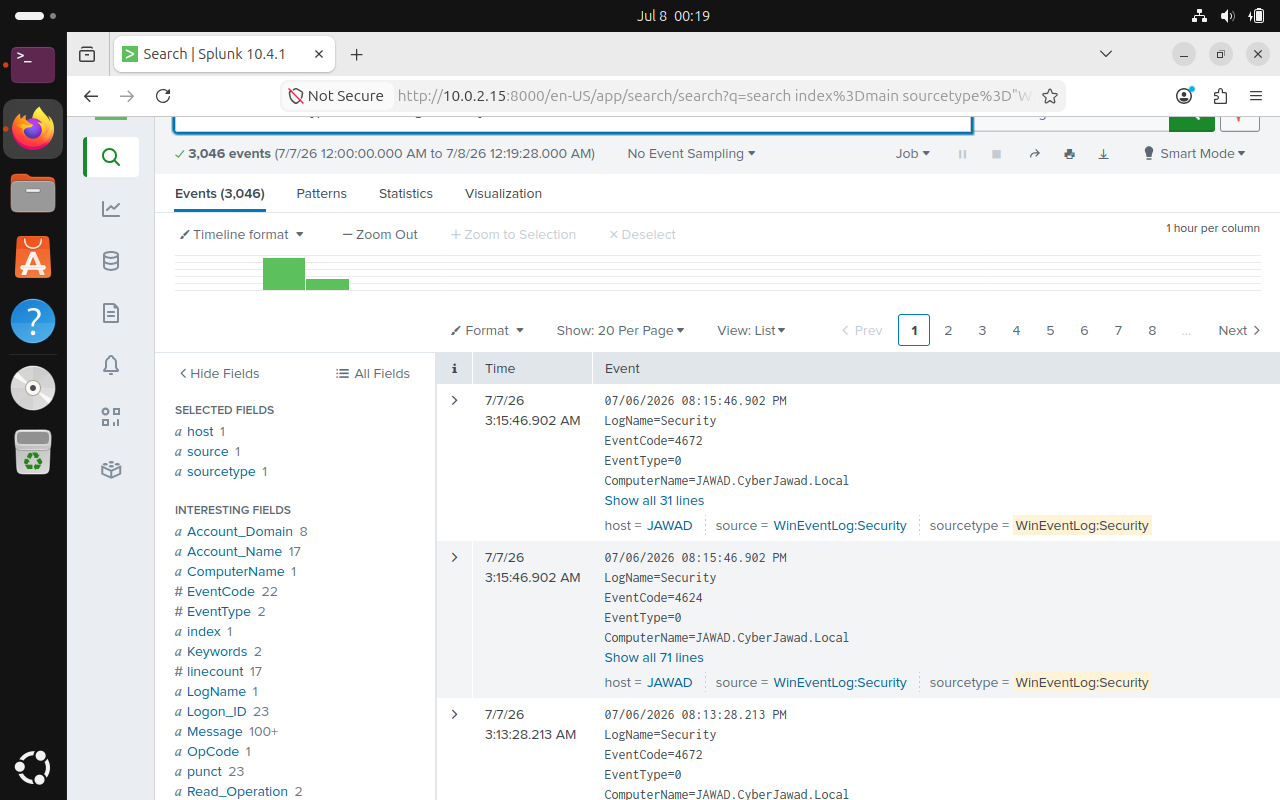Open the Alerts bell icon in sidebar
Image resolution: width=1280 pixels, height=800 pixels.
tap(111, 365)
